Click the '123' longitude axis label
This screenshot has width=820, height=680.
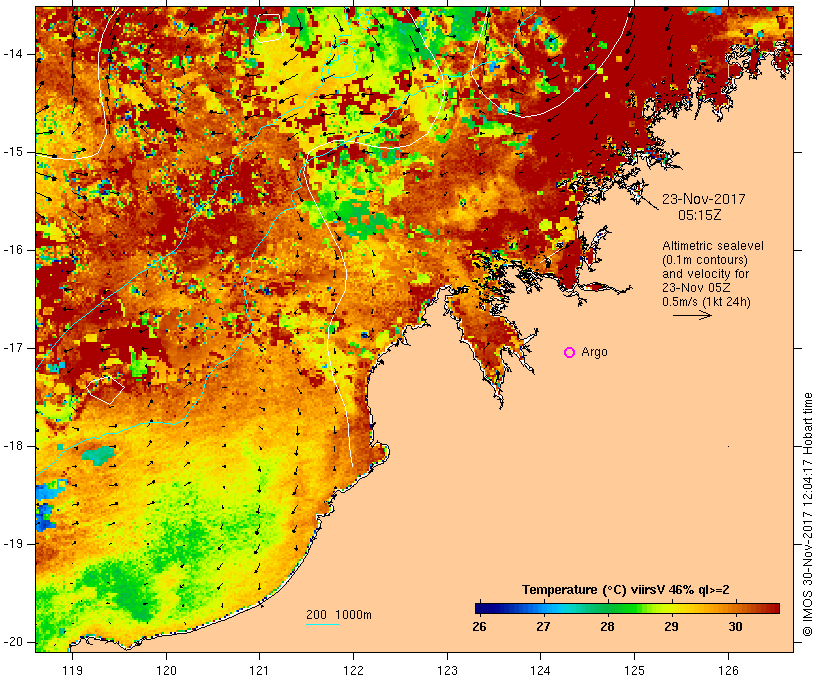(447, 670)
